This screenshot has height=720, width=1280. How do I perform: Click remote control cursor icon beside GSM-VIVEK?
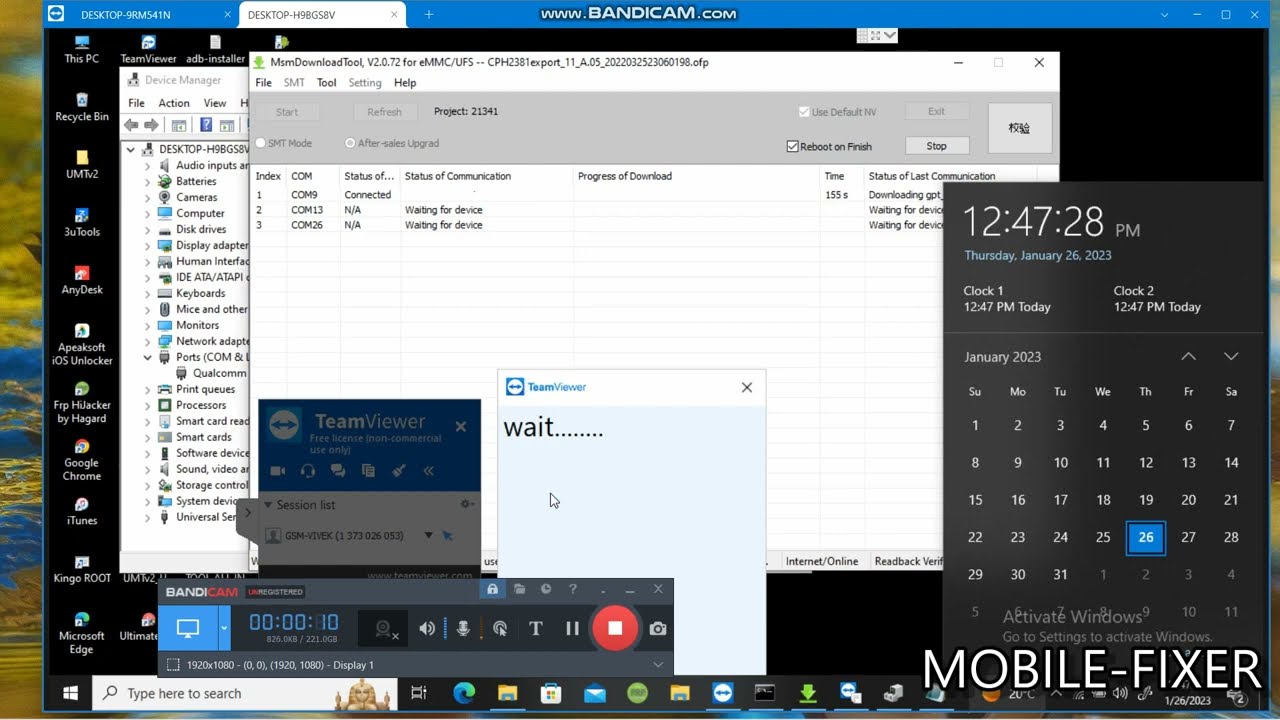click(x=447, y=536)
